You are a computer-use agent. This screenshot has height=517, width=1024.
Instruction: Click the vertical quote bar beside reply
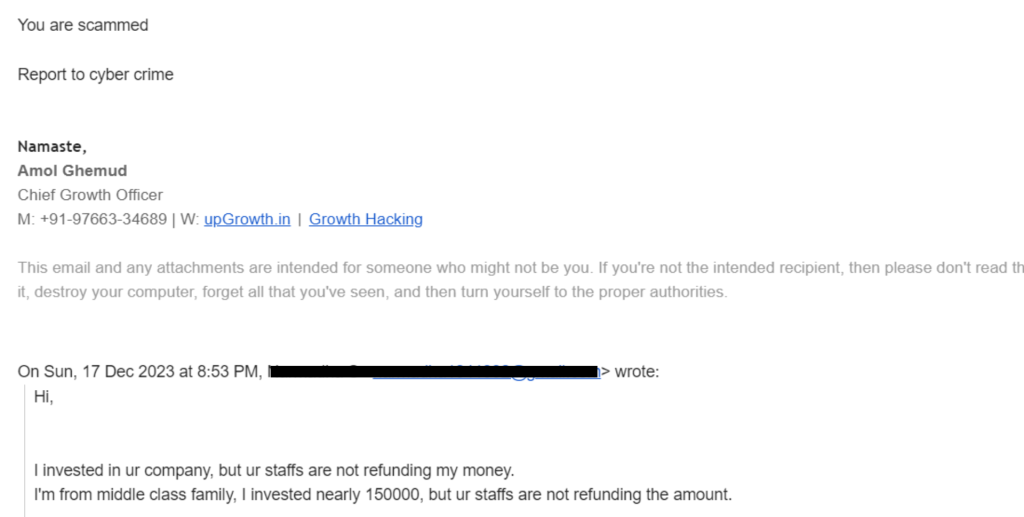pos(25,450)
